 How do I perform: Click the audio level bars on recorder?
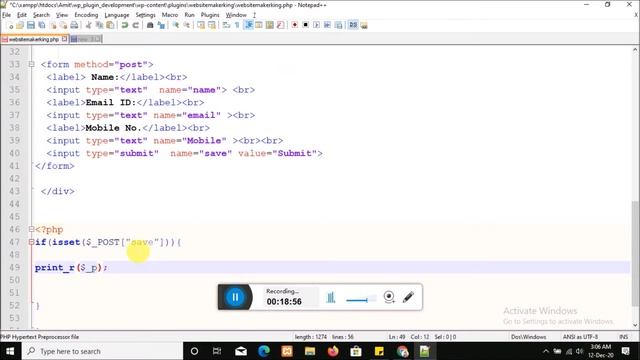(x=331, y=297)
